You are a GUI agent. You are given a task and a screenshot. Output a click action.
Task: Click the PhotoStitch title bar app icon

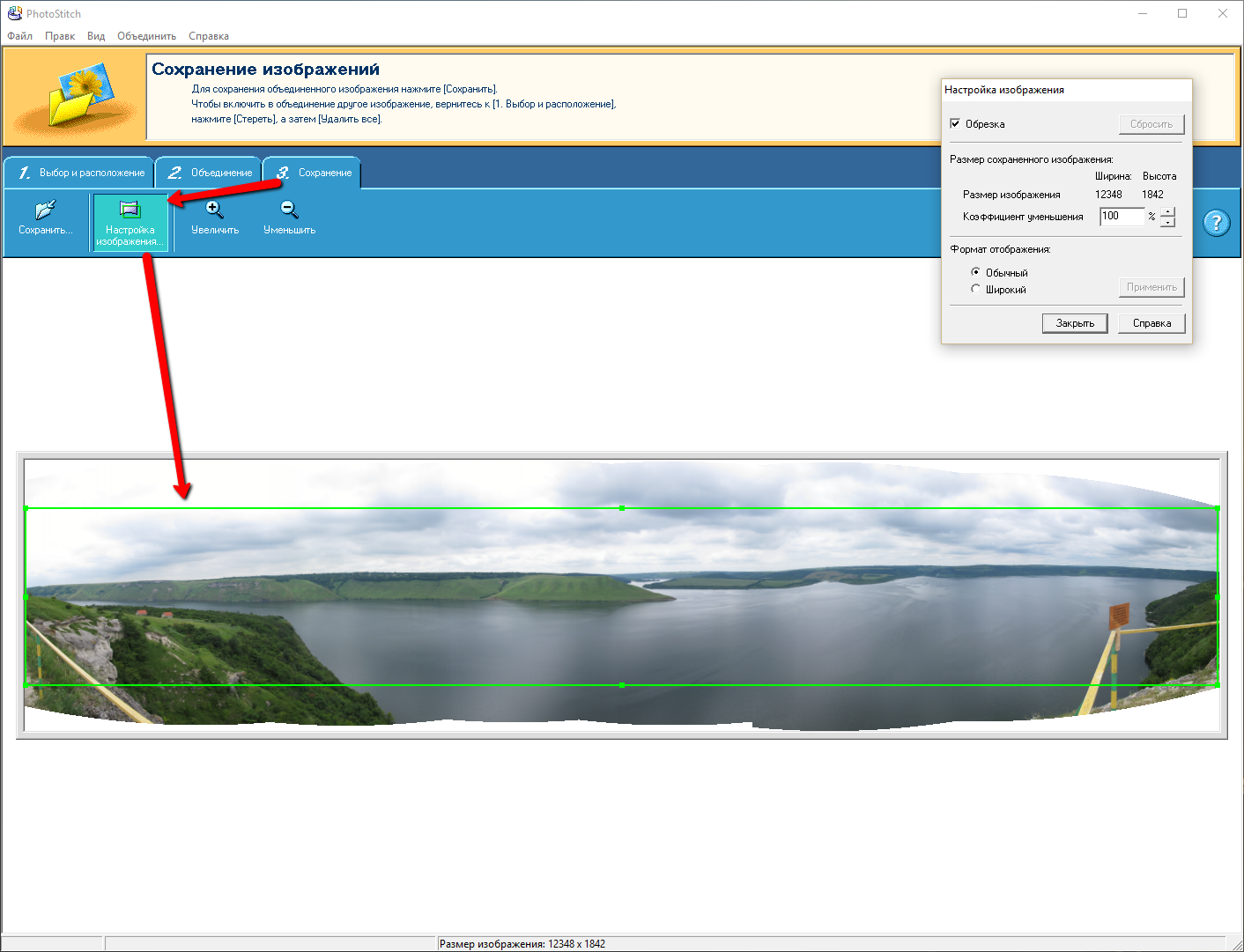tap(14, 13)
